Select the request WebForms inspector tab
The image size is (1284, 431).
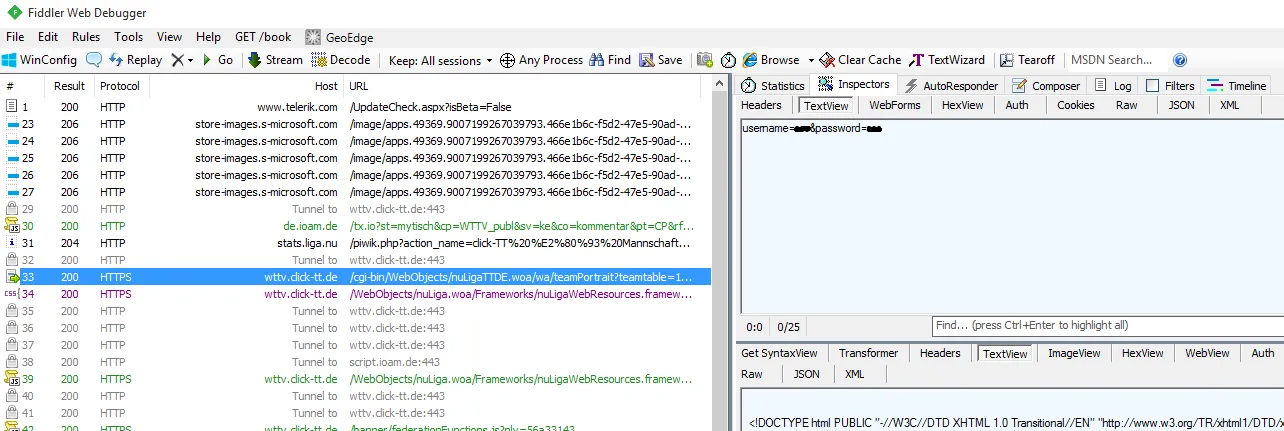(x=894, y=105)
